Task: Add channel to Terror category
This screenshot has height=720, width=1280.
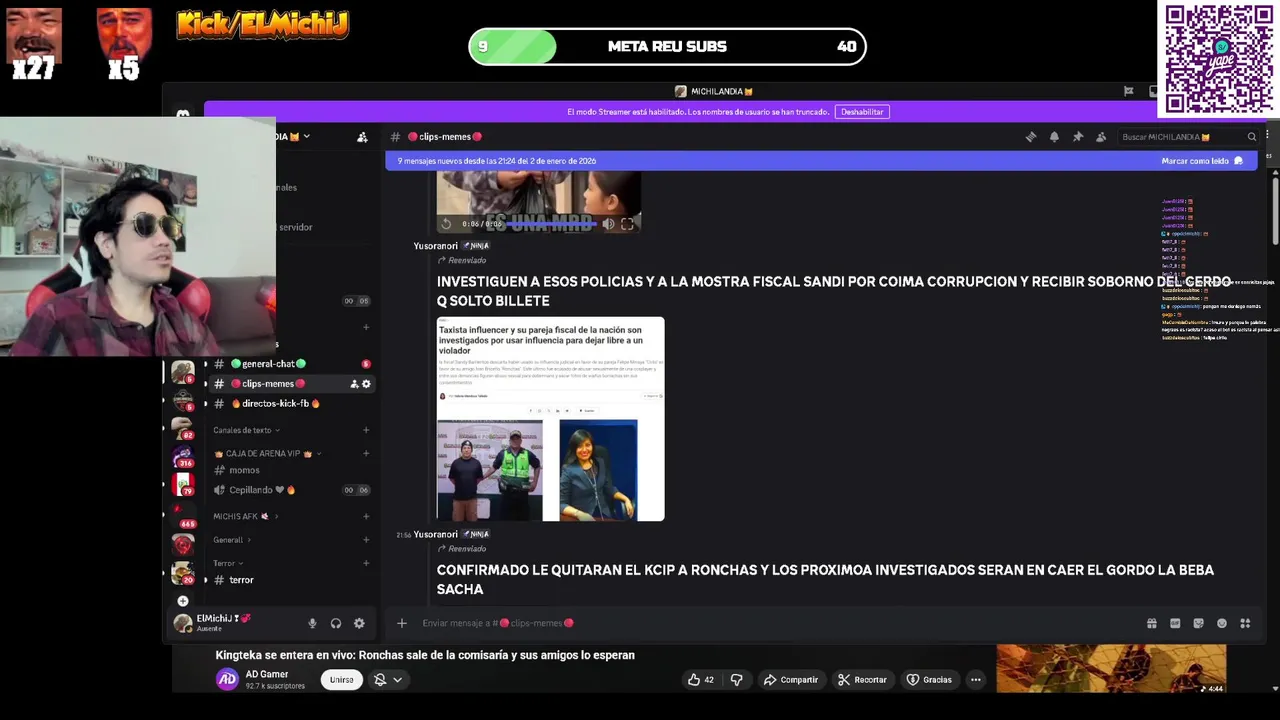Action: tap(366, 563)
